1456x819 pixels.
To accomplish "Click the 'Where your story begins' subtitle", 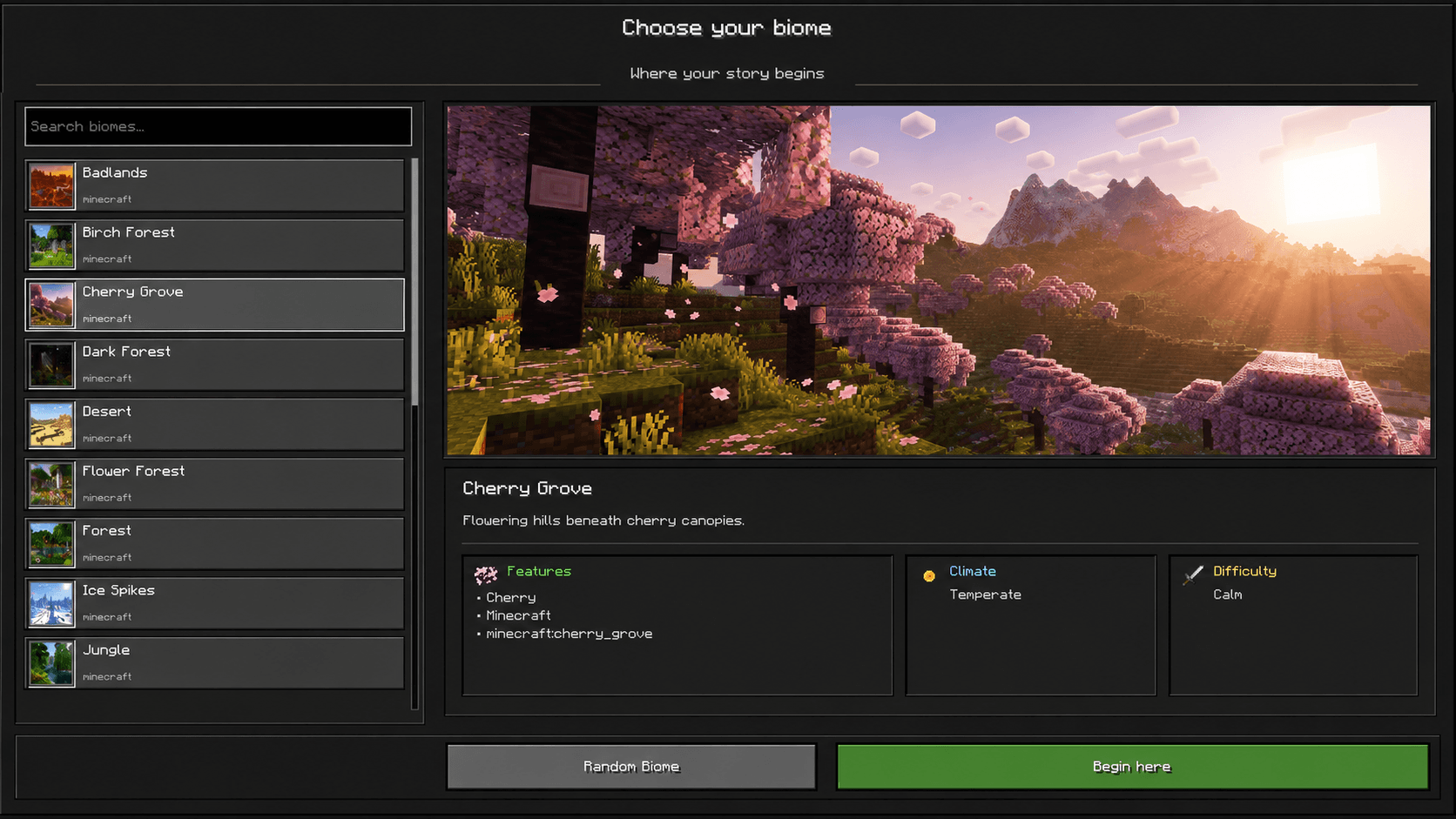I will point(727,74).
